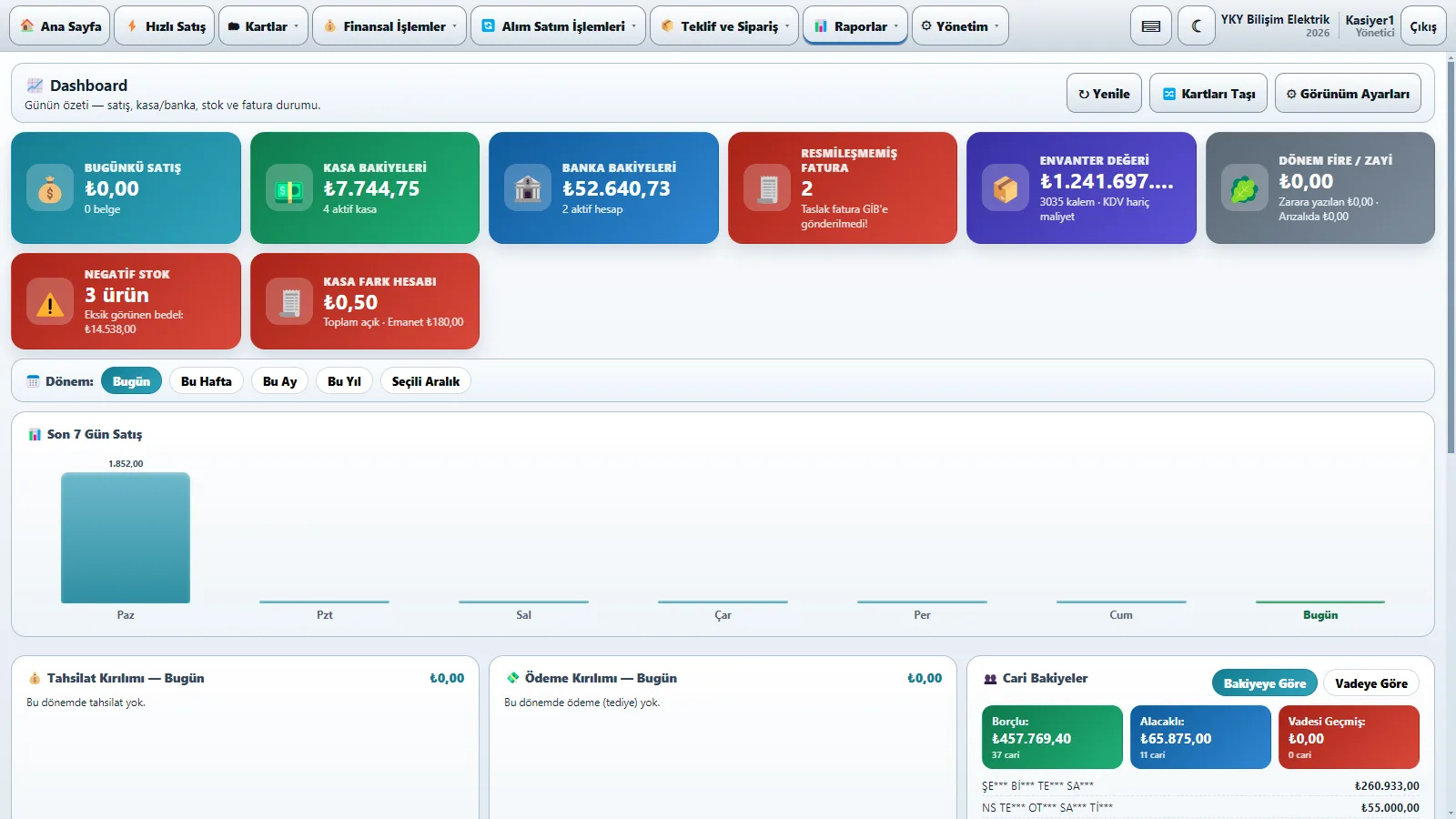Click the chart icon beside Dashboard title
The image size is (1456, 819).
(35, 86)
